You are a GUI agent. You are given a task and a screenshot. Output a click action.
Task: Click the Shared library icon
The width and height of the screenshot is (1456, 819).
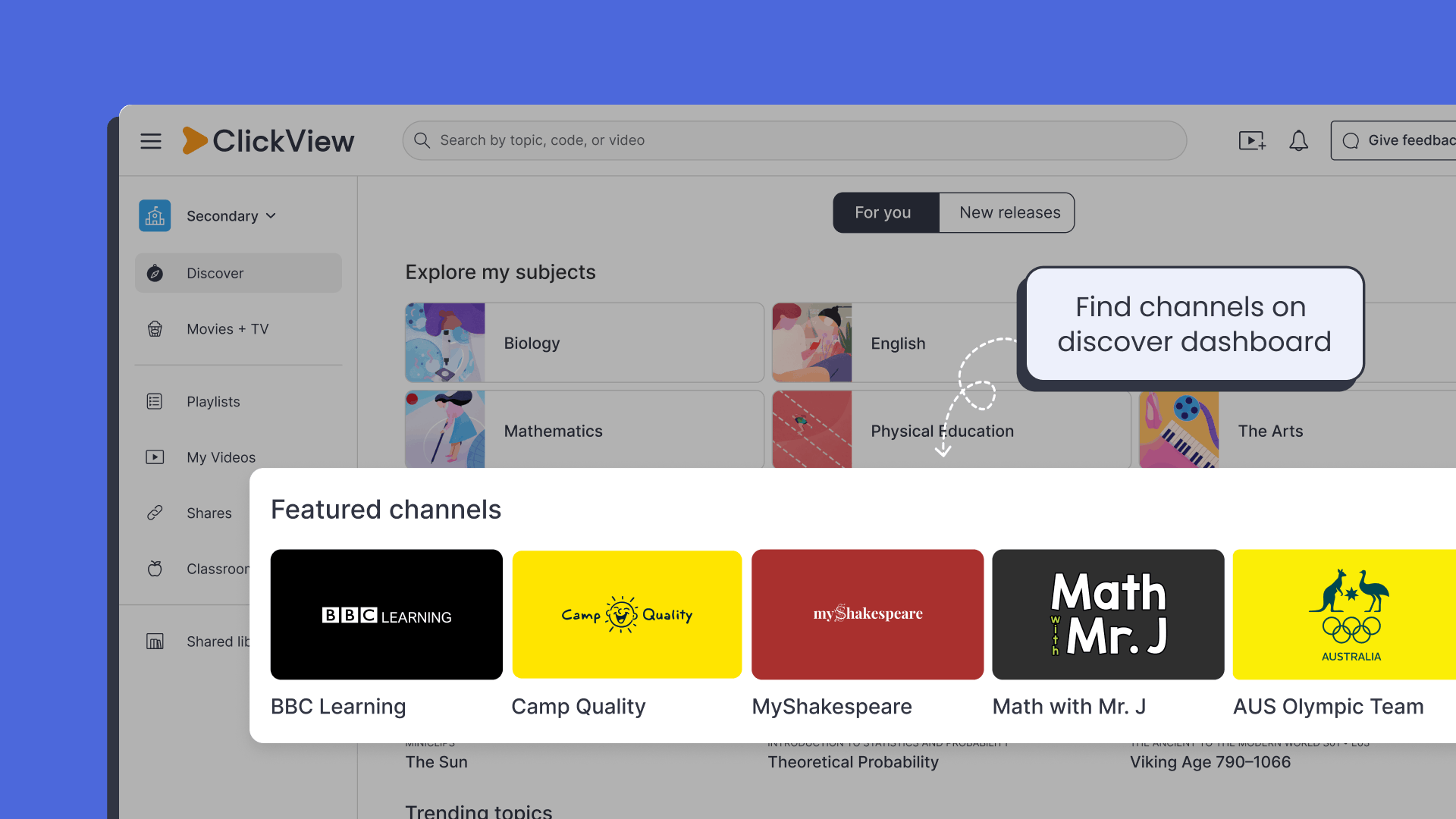tap(155, 642)
